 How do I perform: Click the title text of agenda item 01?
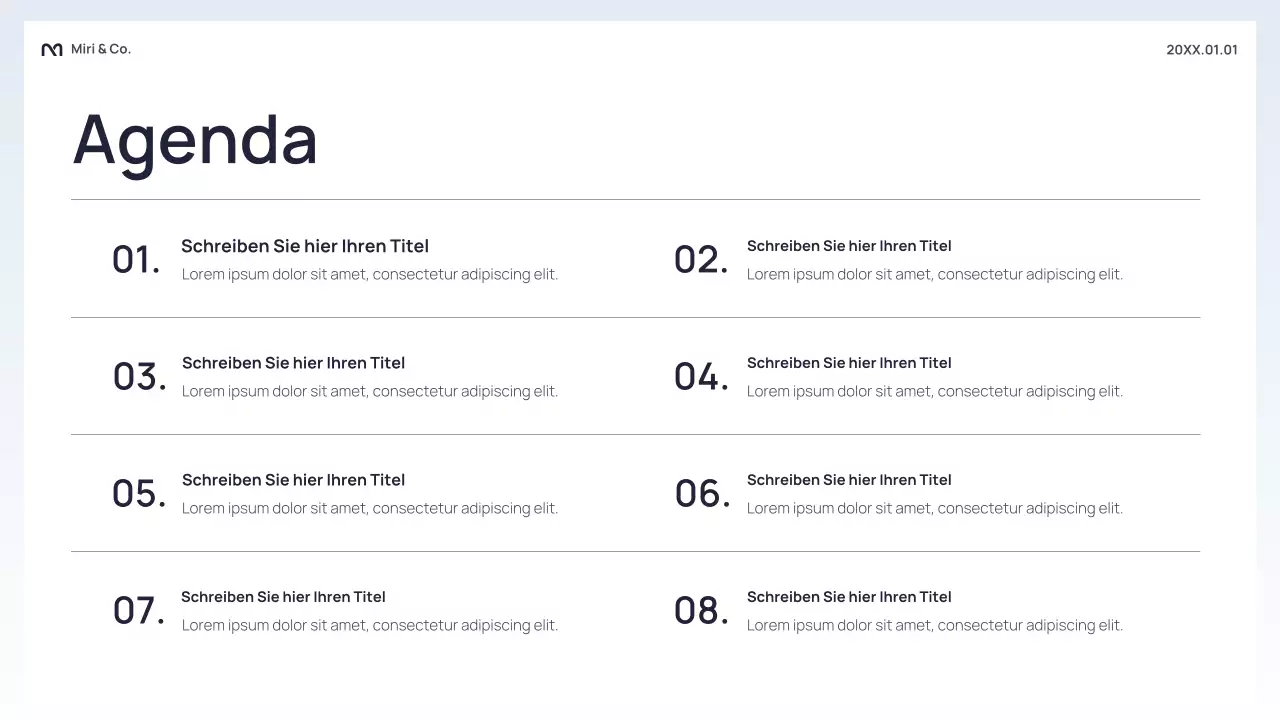coord(305,246)
